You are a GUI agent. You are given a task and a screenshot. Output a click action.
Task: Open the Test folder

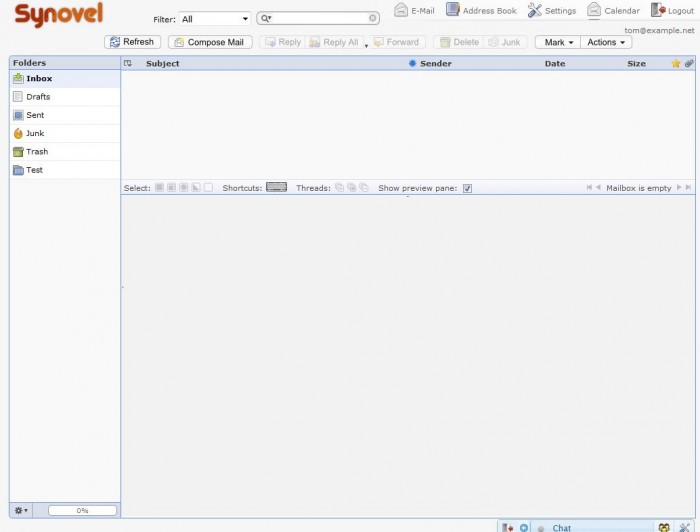[65, 170]
